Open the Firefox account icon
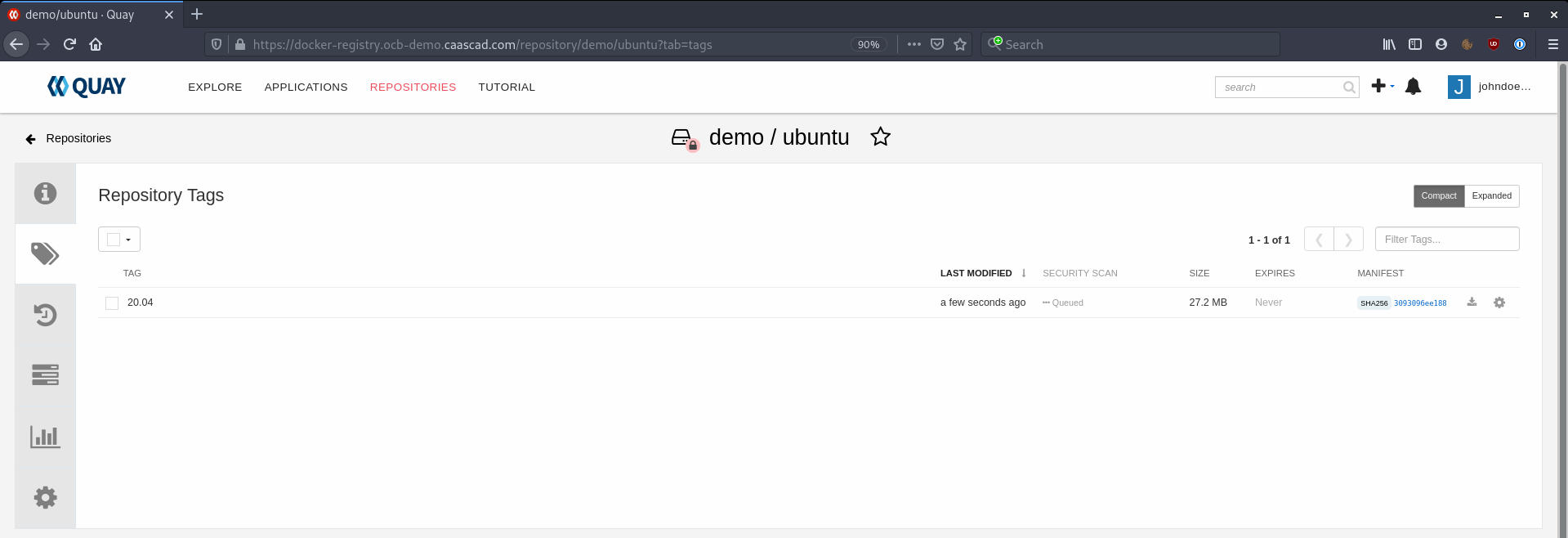Screen dimensions: 1568x538 pyautogui.click(x=1441, y=44)
